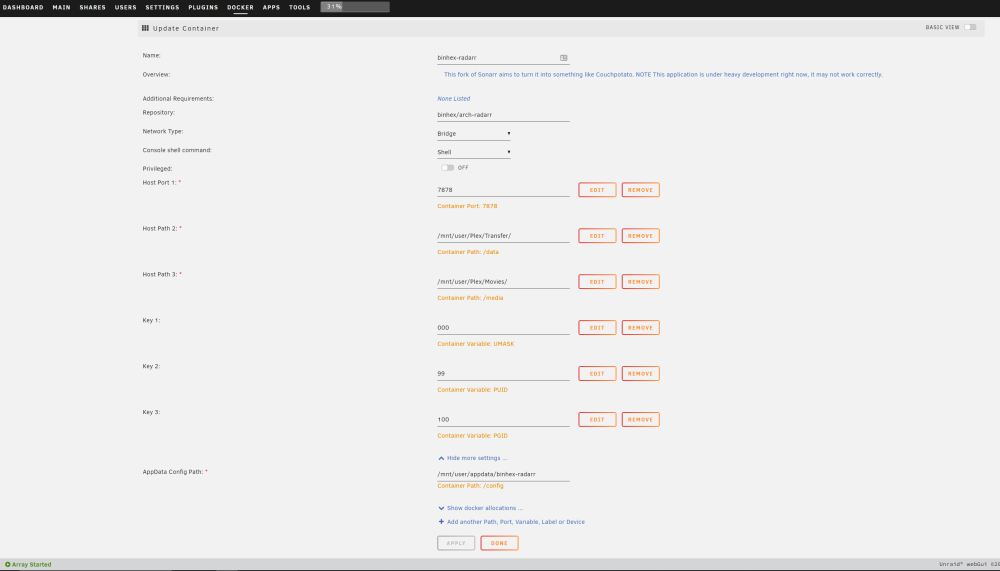Click the Container Path: /config text
The image size is (1000, 571).
pos(470,486)
